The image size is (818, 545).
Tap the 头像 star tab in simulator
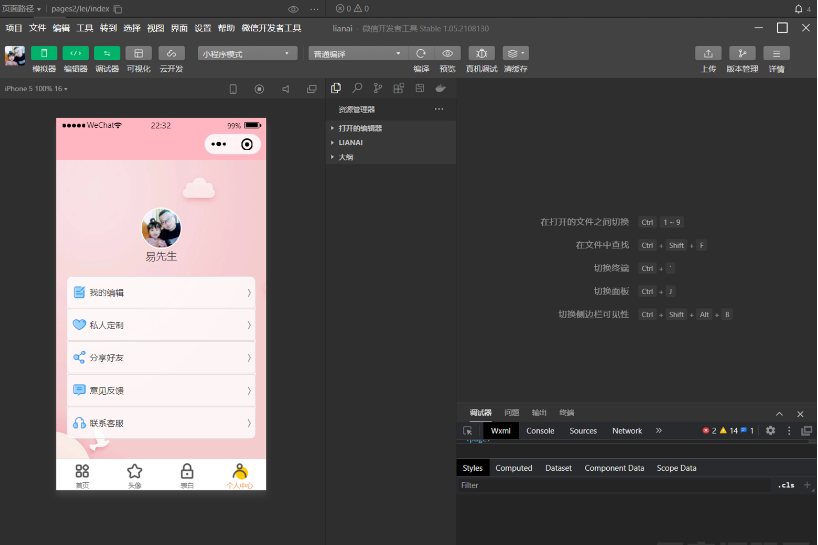(x=134, y=474)
